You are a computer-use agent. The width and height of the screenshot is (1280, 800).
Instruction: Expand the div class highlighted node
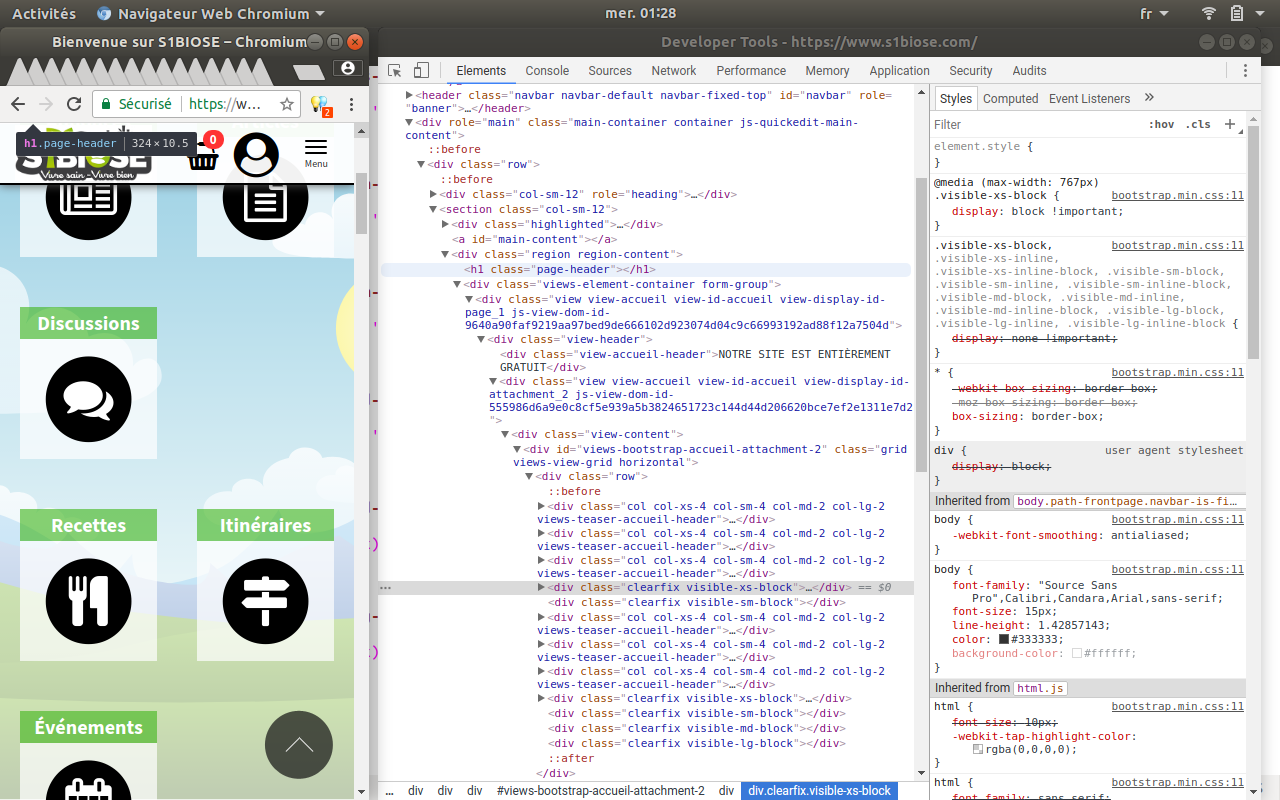tap(445, 224)
